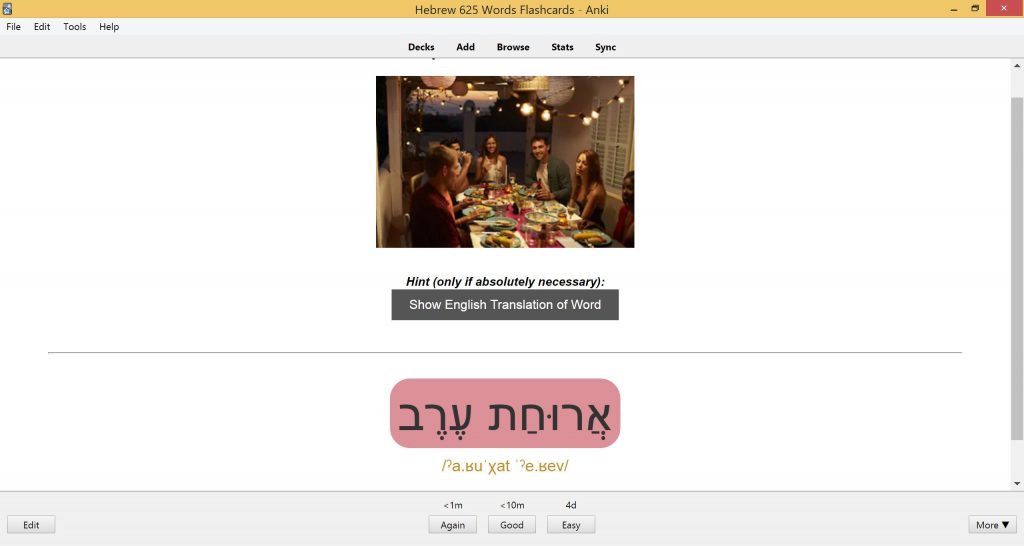The width and height of the screenshot is (1024, 546).
Task: Open the More dropdown menu
Action: click(992, 524)
